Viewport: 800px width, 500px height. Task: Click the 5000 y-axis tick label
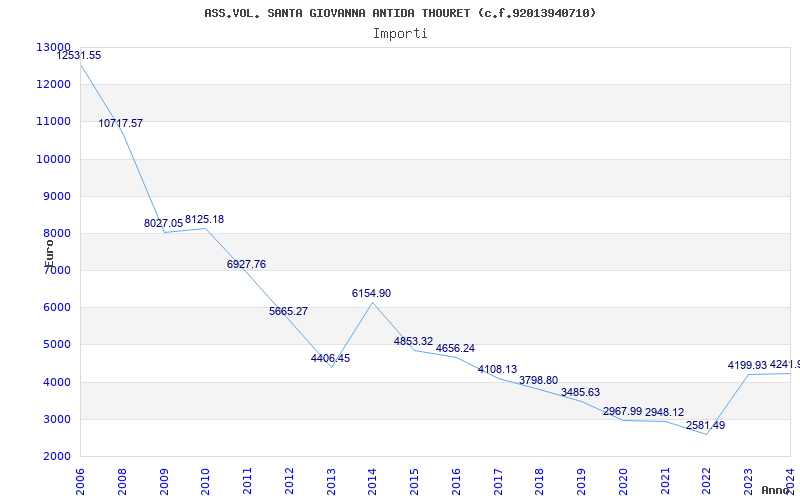tap(56, 345)
